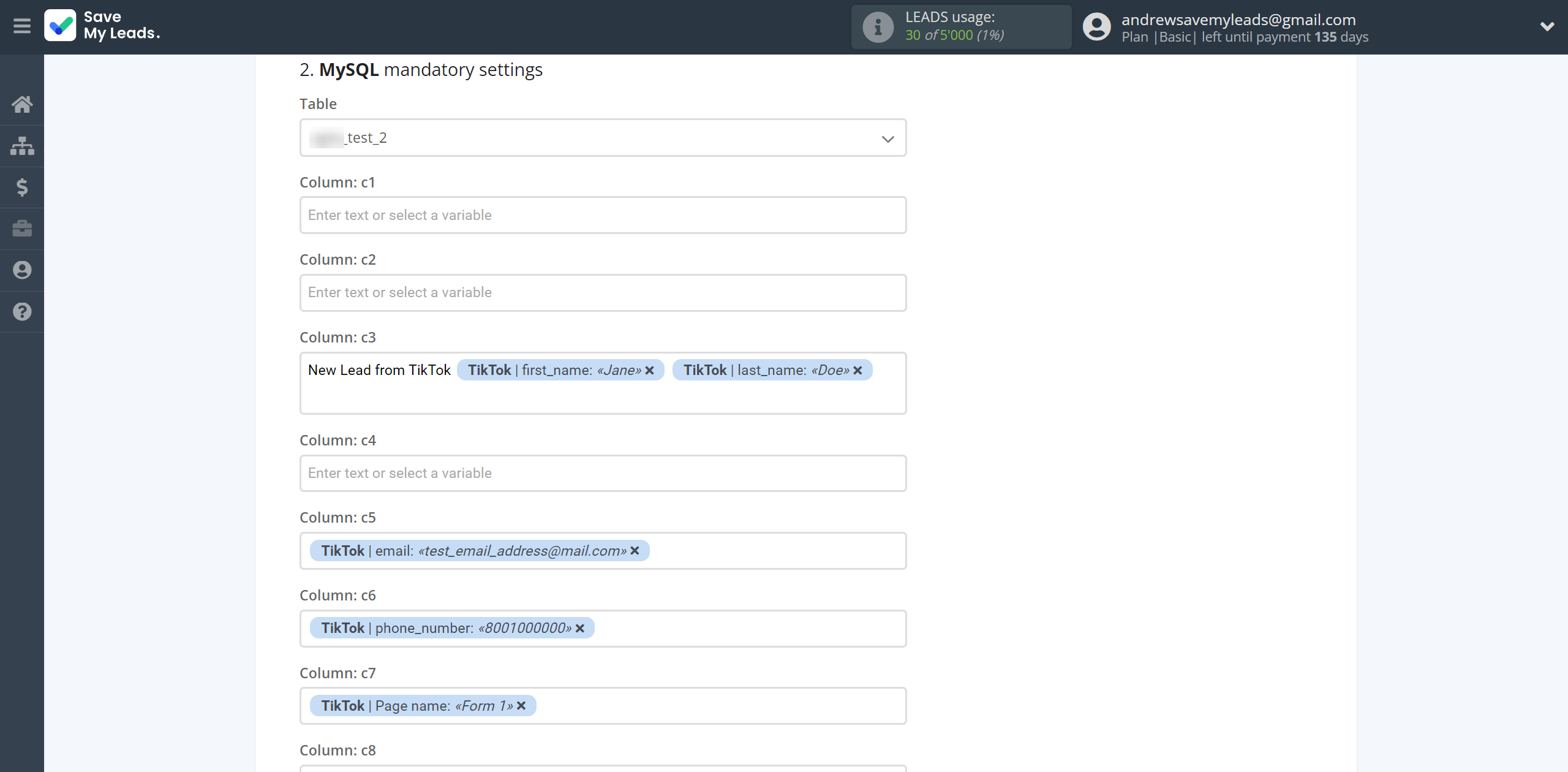Click the billing/dollar sign sidebar icon

tap(22, 186)
